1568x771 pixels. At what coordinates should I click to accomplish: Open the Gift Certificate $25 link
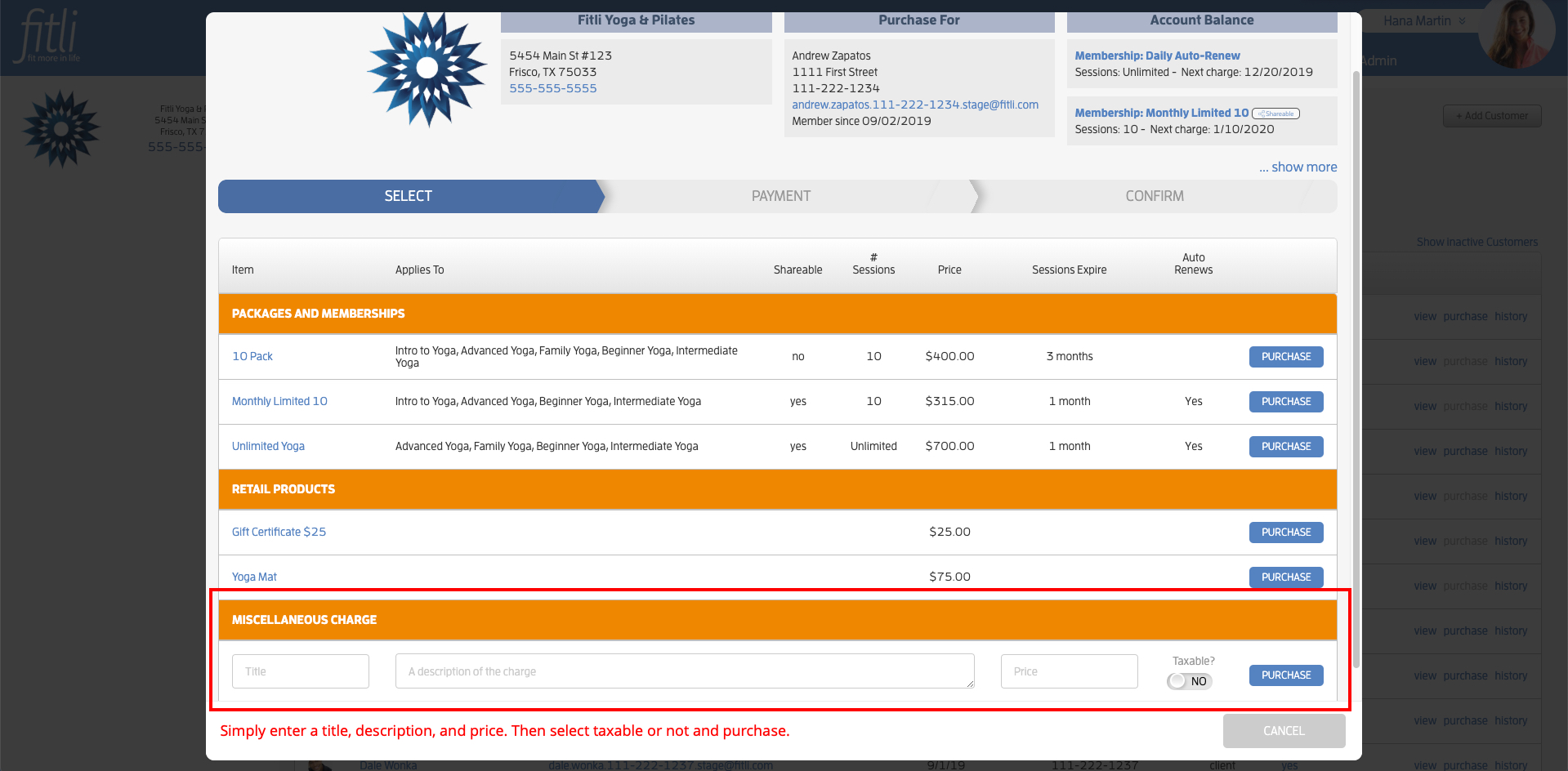click(279, 532)
